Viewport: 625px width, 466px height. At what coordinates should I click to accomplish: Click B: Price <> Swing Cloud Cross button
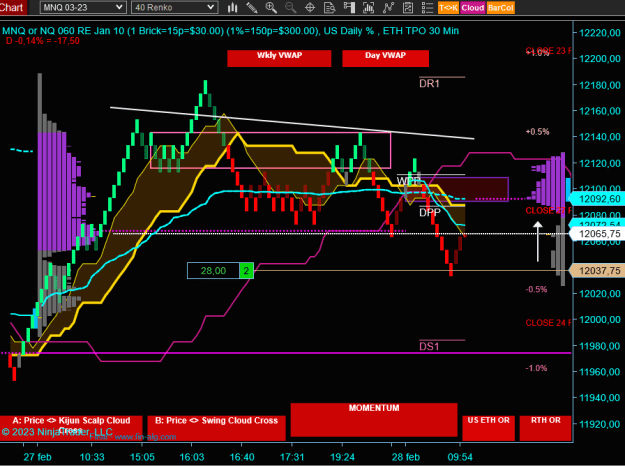coord(216,428)
